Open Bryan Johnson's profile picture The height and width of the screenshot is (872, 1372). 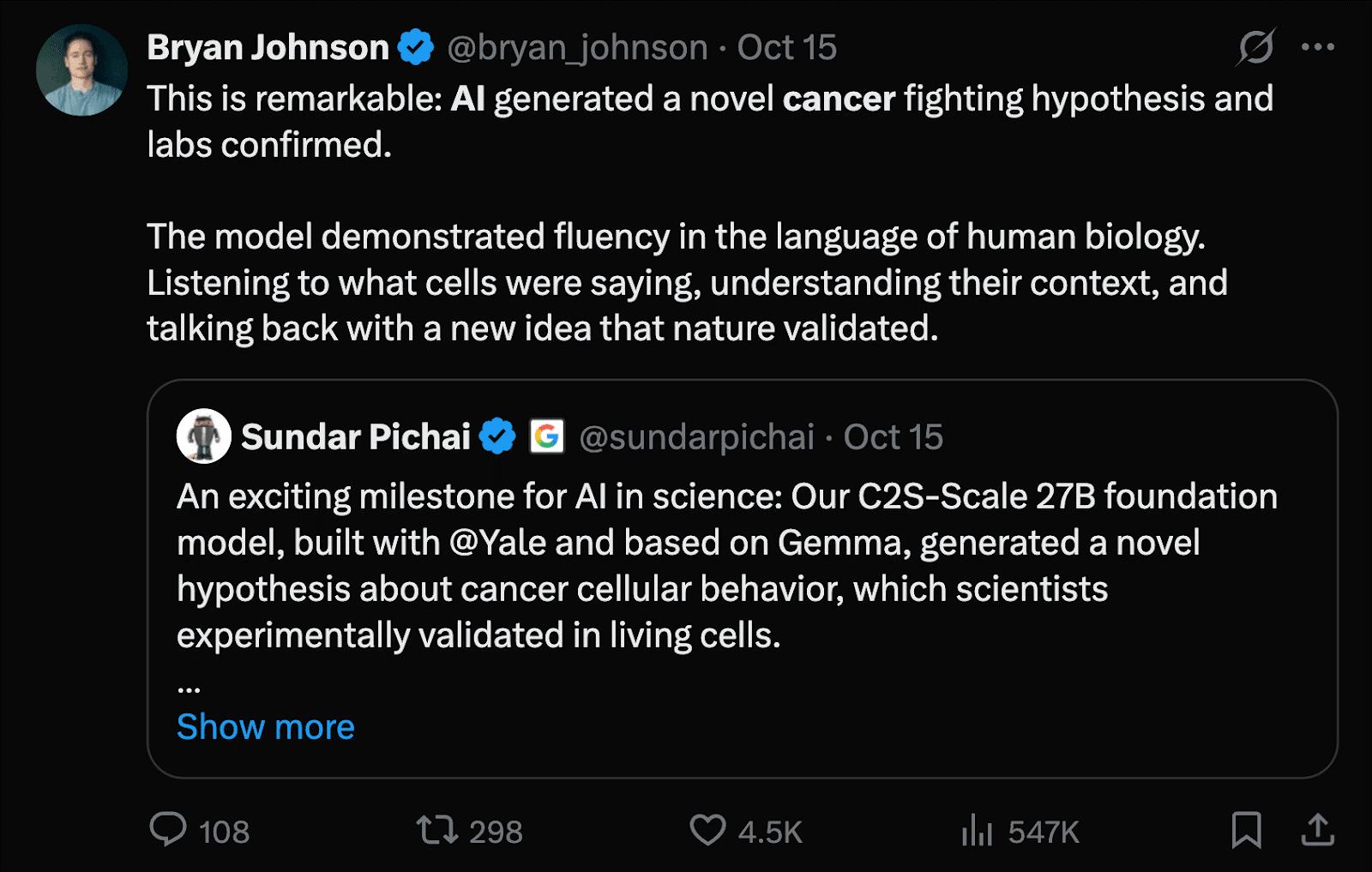pos(81,70)
